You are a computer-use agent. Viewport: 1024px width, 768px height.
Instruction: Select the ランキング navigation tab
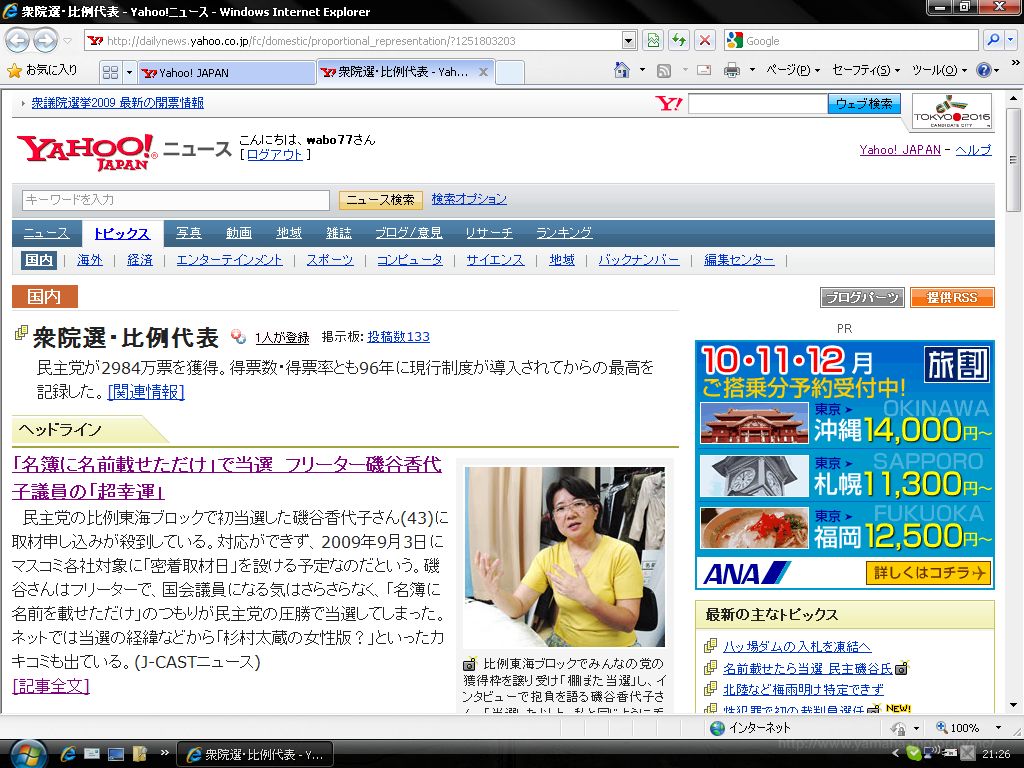(564, 233)
